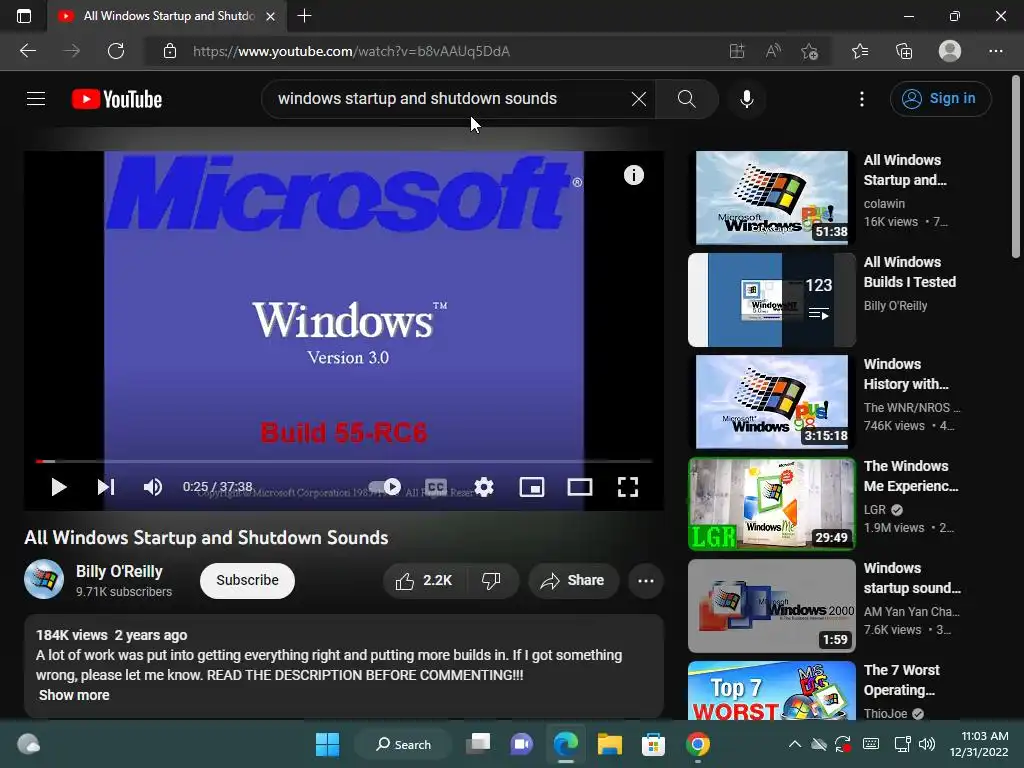Open the apps available icon in the address bar
Viewport: 1024px width, 768px height.
(x=737, y=51)
